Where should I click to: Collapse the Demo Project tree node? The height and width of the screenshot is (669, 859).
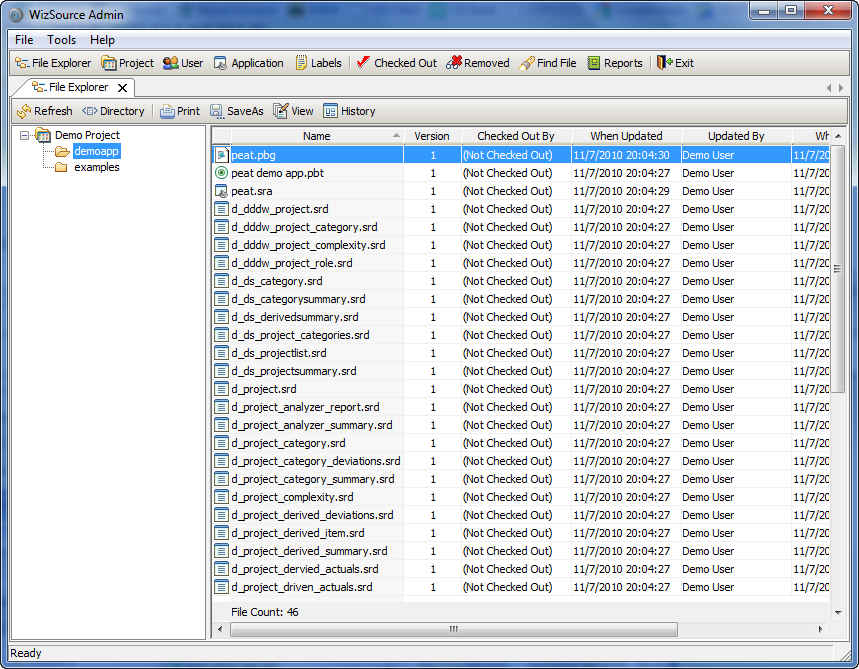pyautogui.click(x=25, y=135)
